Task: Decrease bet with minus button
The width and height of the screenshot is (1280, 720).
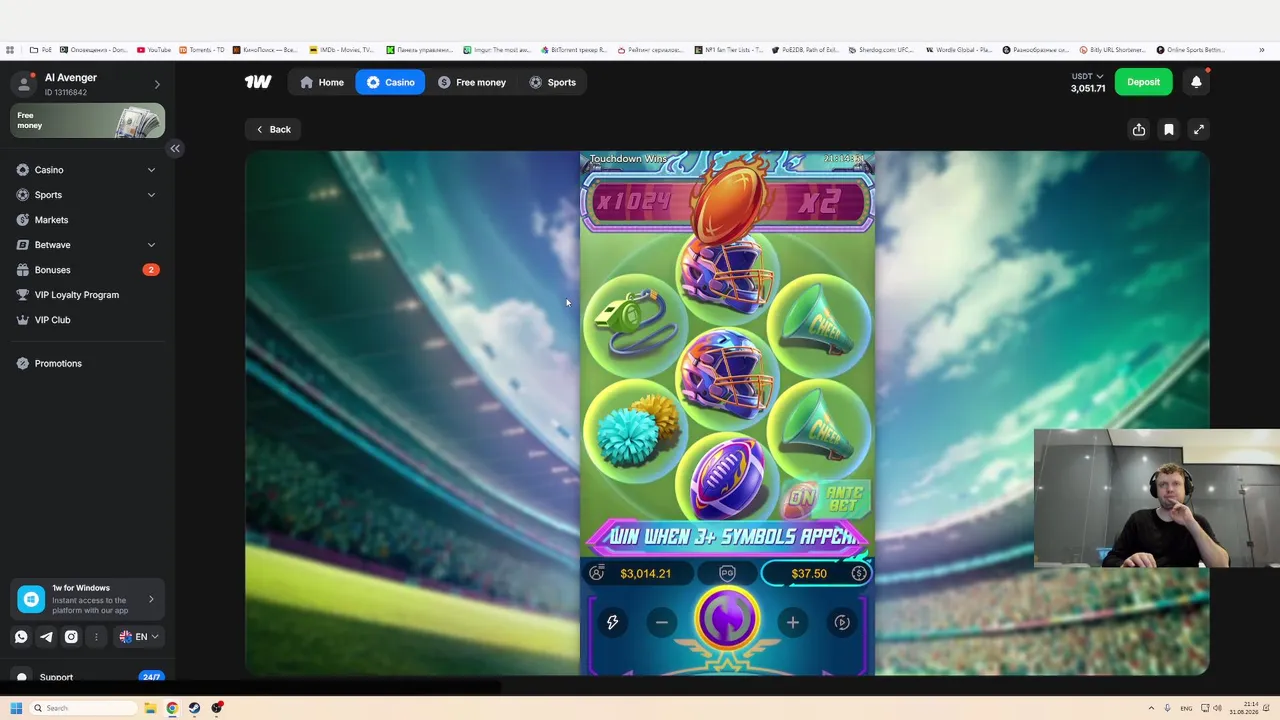Action: click(661, 622)
